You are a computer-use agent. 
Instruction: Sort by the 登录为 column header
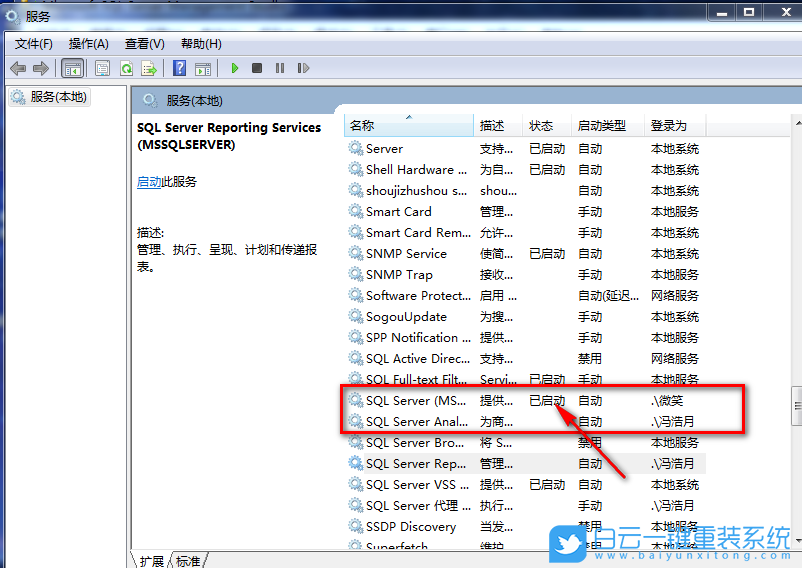[675, 126]
